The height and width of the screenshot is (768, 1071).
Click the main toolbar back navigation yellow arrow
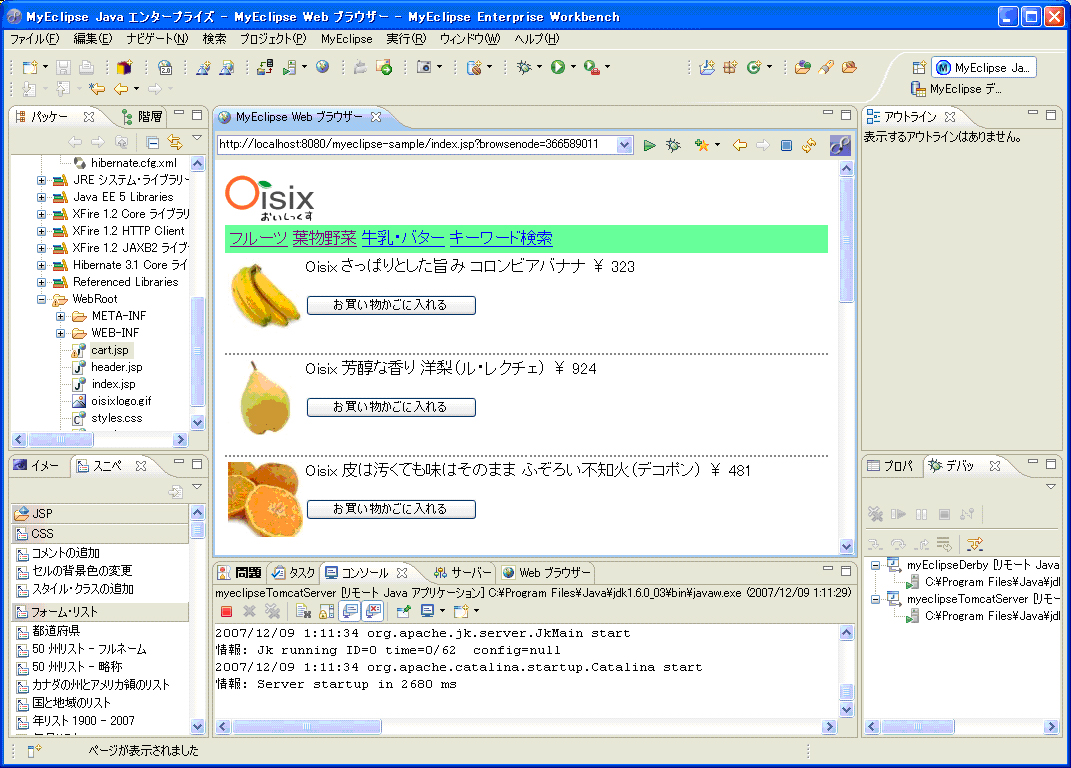(121, 89)
